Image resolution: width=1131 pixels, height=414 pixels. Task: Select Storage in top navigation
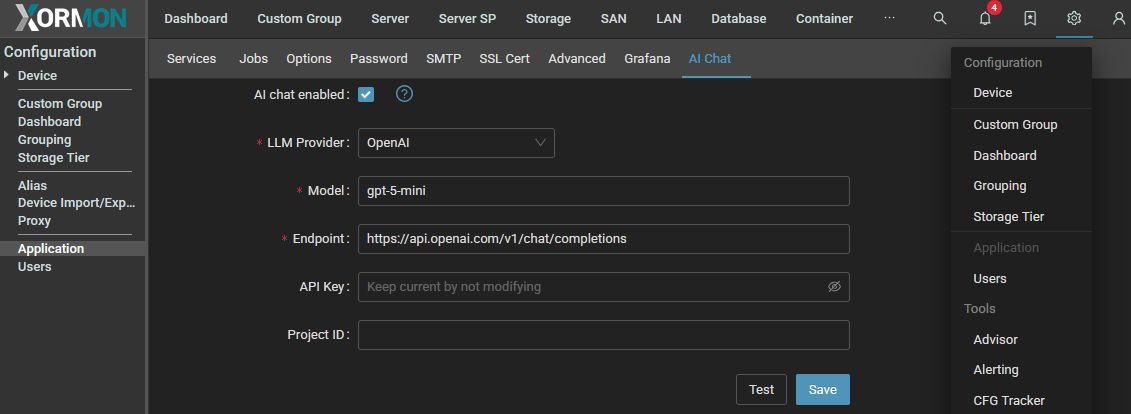click(x=548, y=18)
